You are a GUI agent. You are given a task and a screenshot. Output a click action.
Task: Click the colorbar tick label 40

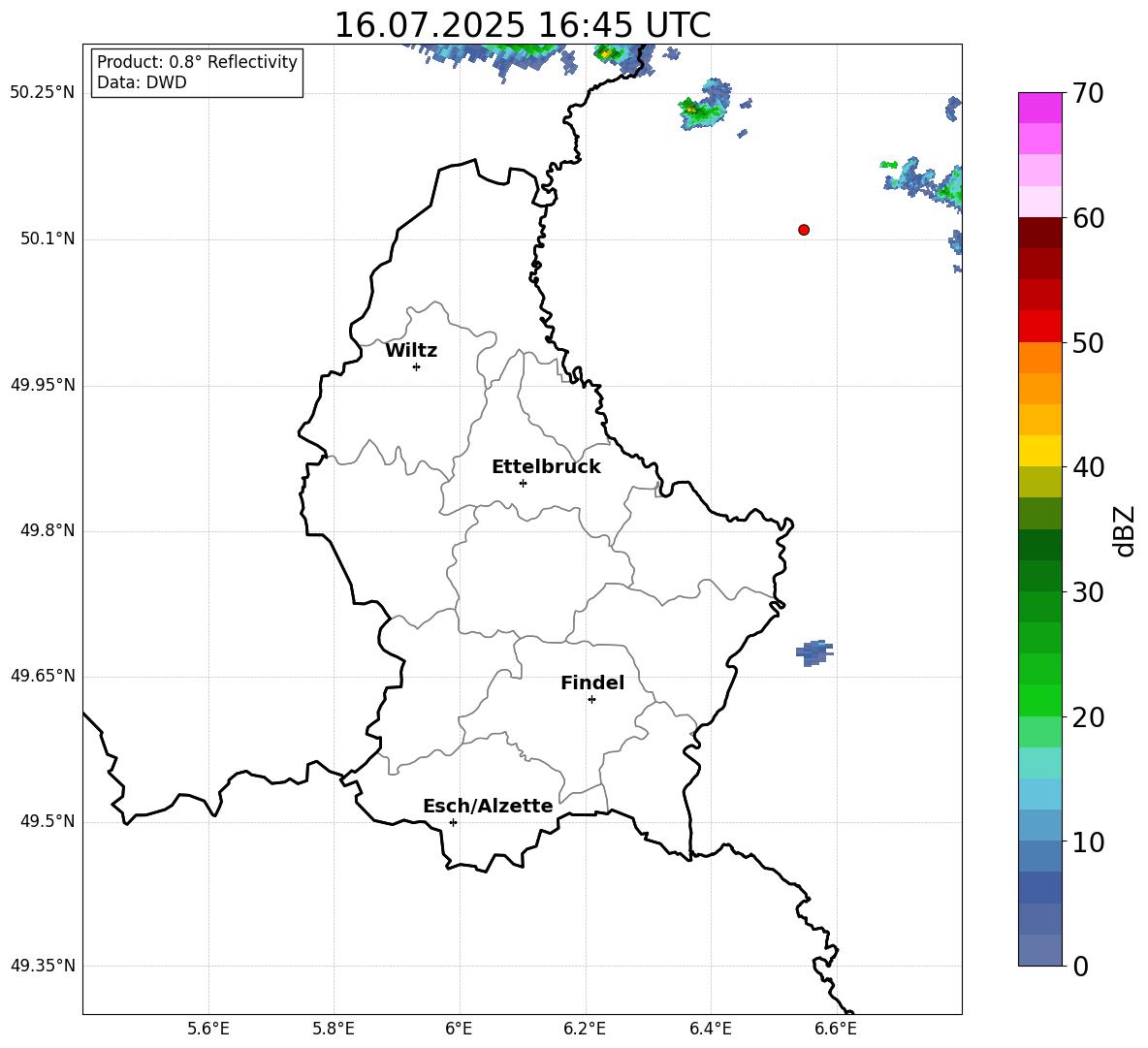click(x=1088, y=467)
